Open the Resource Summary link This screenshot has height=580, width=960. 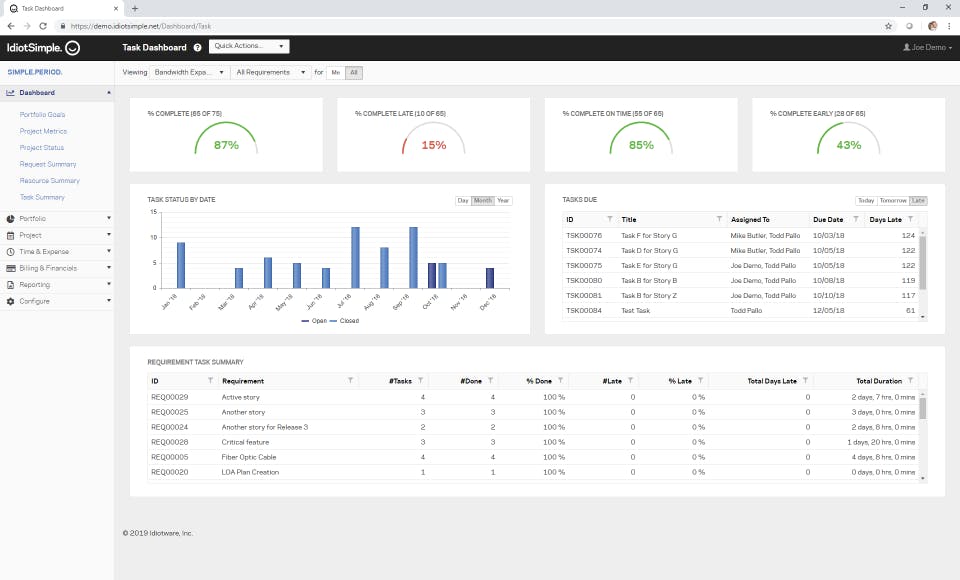point(49,181)
